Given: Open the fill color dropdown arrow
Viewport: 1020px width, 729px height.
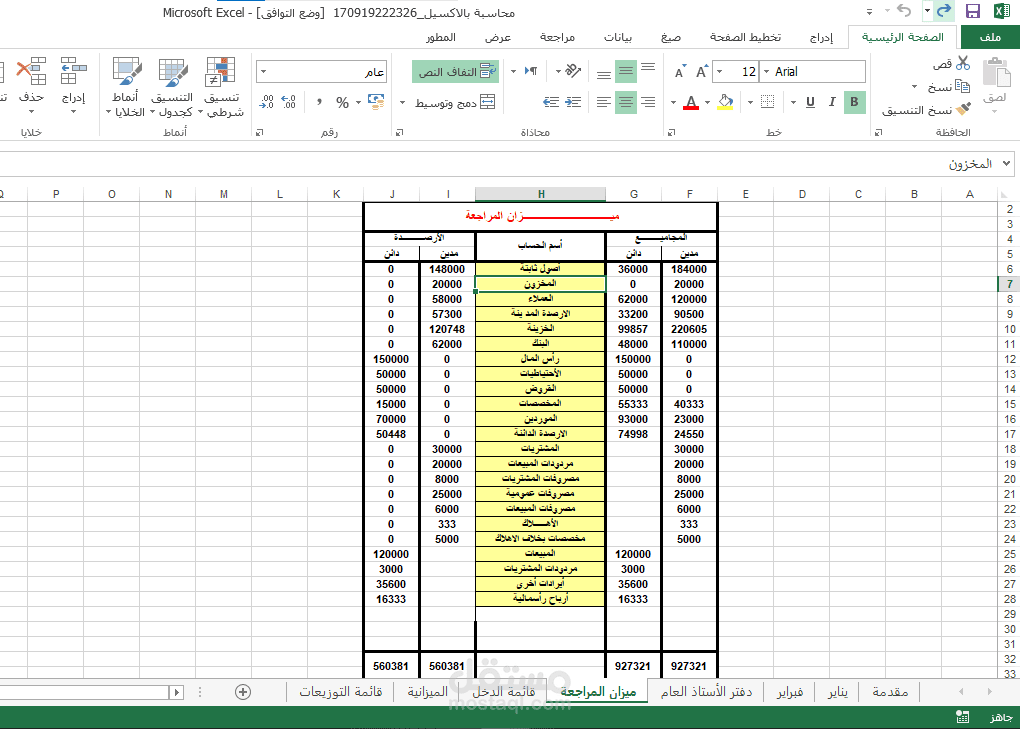Looking at the screenshot, I should tap(708, 102).
